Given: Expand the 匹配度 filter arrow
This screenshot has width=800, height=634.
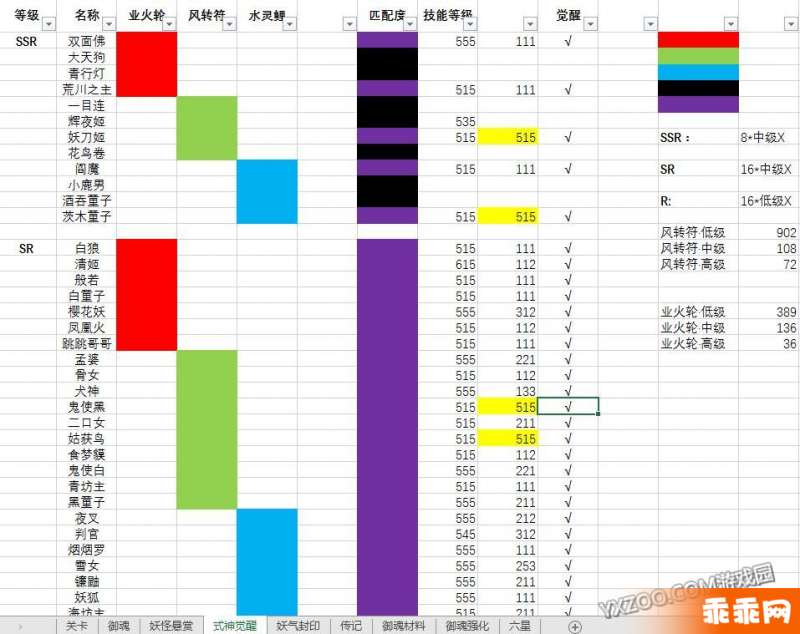Looking at the screenshot, I should [x=409, y=23].
